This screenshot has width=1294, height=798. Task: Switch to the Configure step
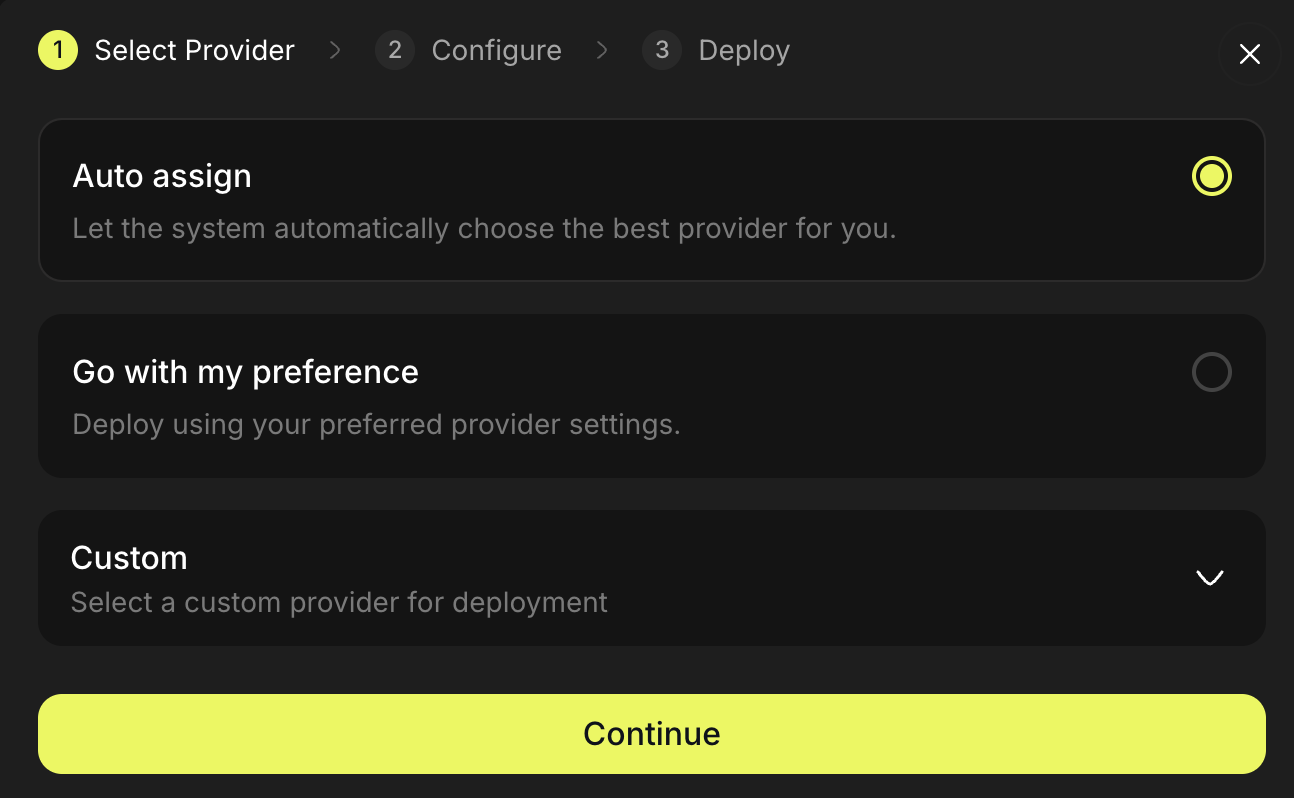click(495, 50)
